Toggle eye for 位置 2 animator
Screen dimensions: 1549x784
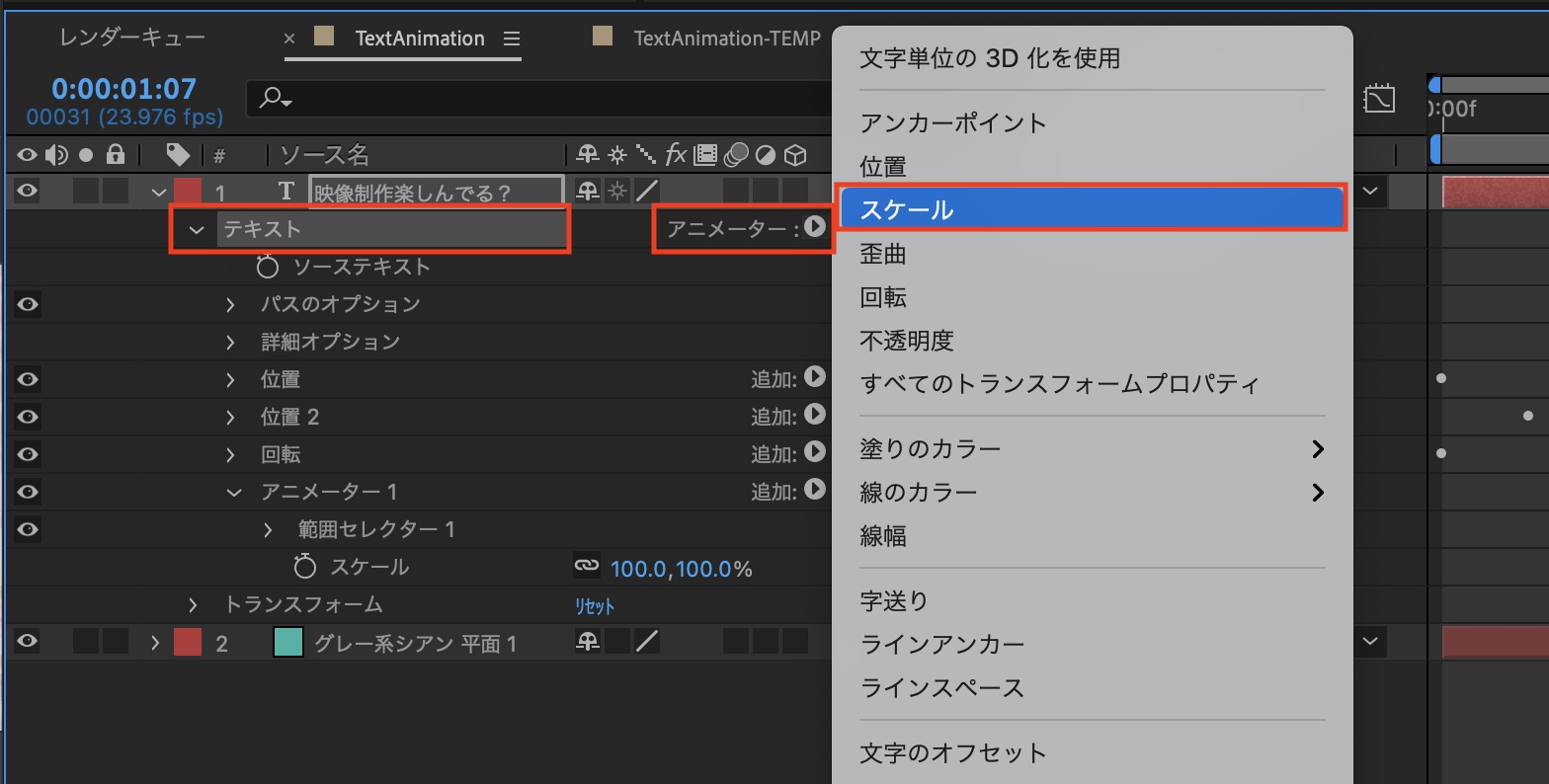[x=28, y=417]
